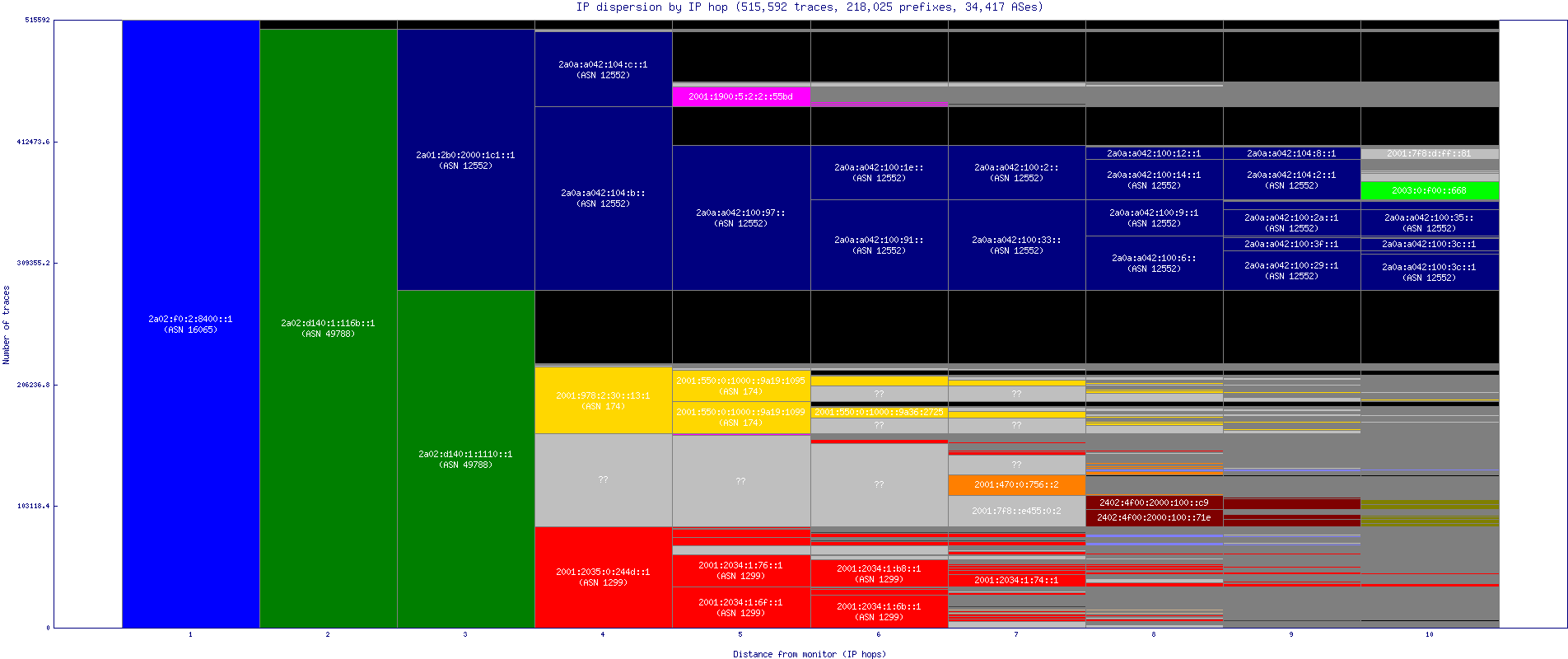Select the red 2001:2034:1:6f::1 block
Screen dimensions: 1568x659
pyautogui.click(x=741, y=607)
